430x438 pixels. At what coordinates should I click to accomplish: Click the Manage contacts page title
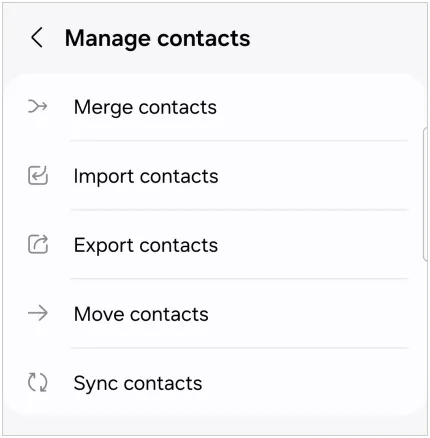(x=157, y=38)
